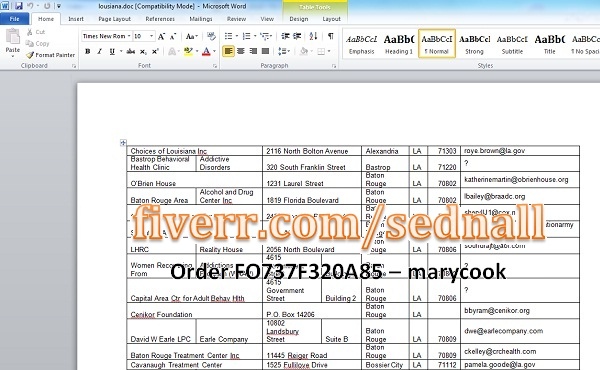Clear formatting with the eraser icon
Viewport: 600px width, 370px height.
pos(211,36)
